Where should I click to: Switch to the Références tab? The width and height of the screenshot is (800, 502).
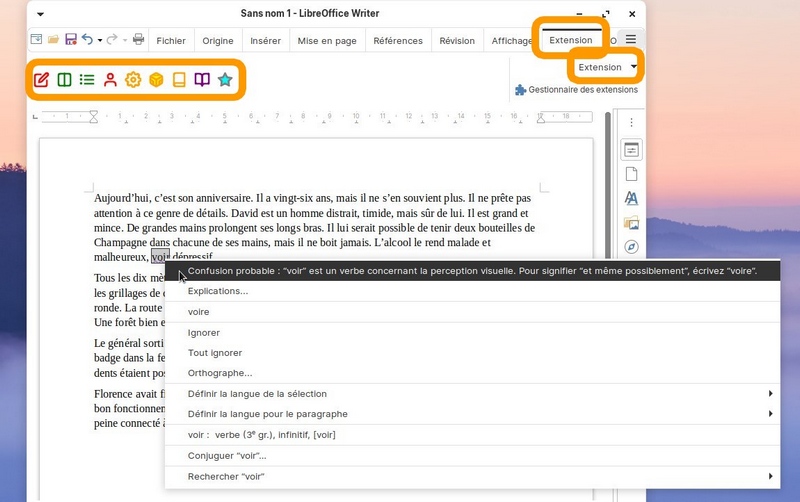(x=398, y=41)
